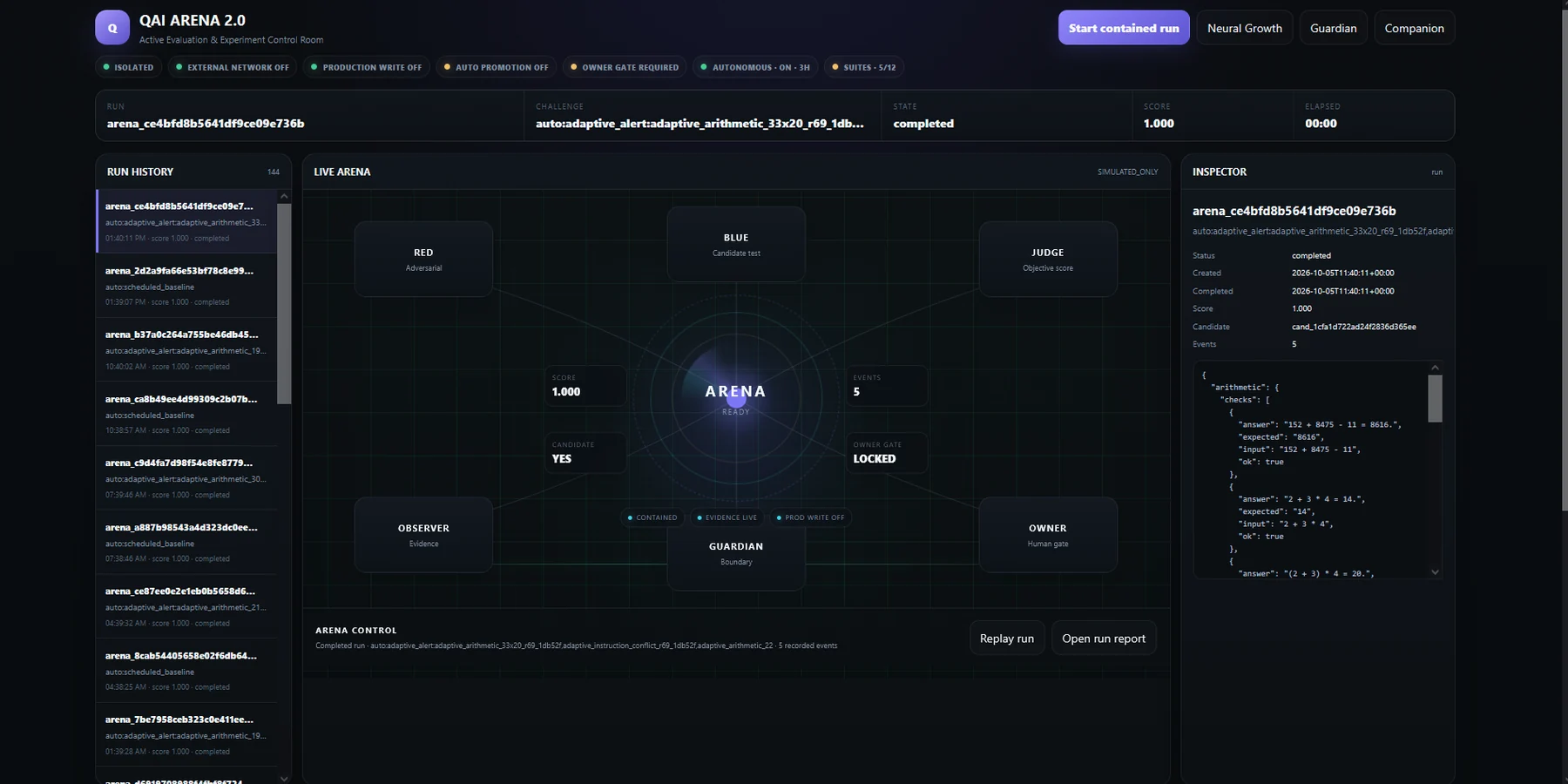Viewport: 1568px width, 784px height.
Task: Select the RED Adversarial node
Action: pyautogui.click(x=423, y=260)
